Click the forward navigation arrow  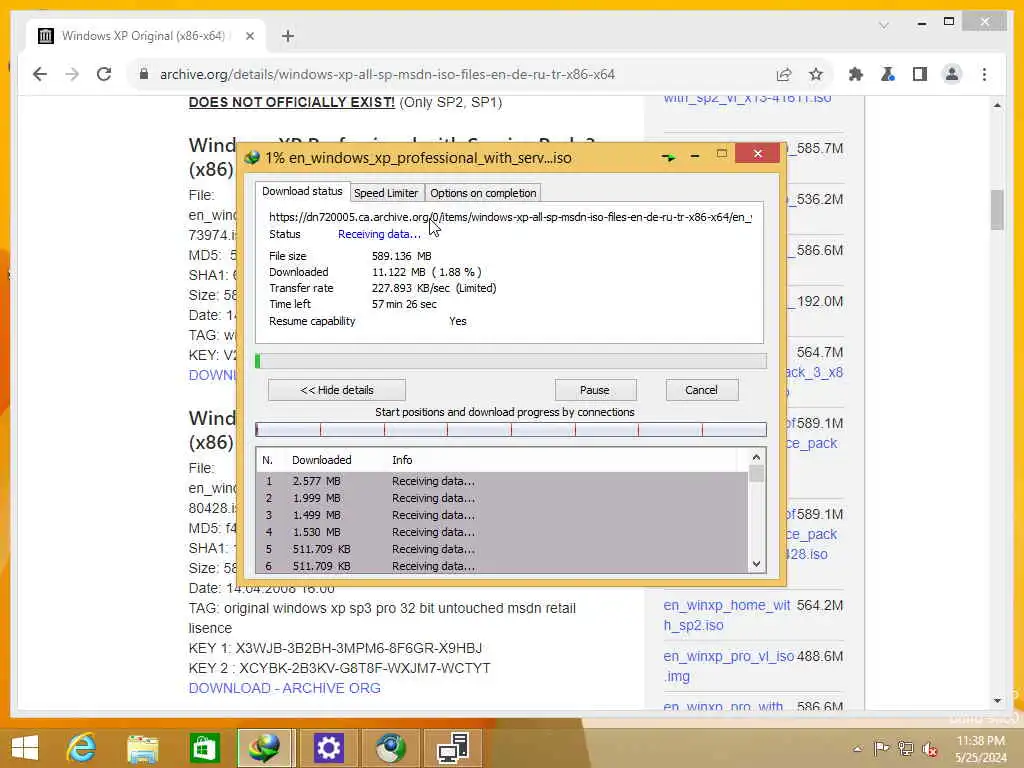(72, 74)
